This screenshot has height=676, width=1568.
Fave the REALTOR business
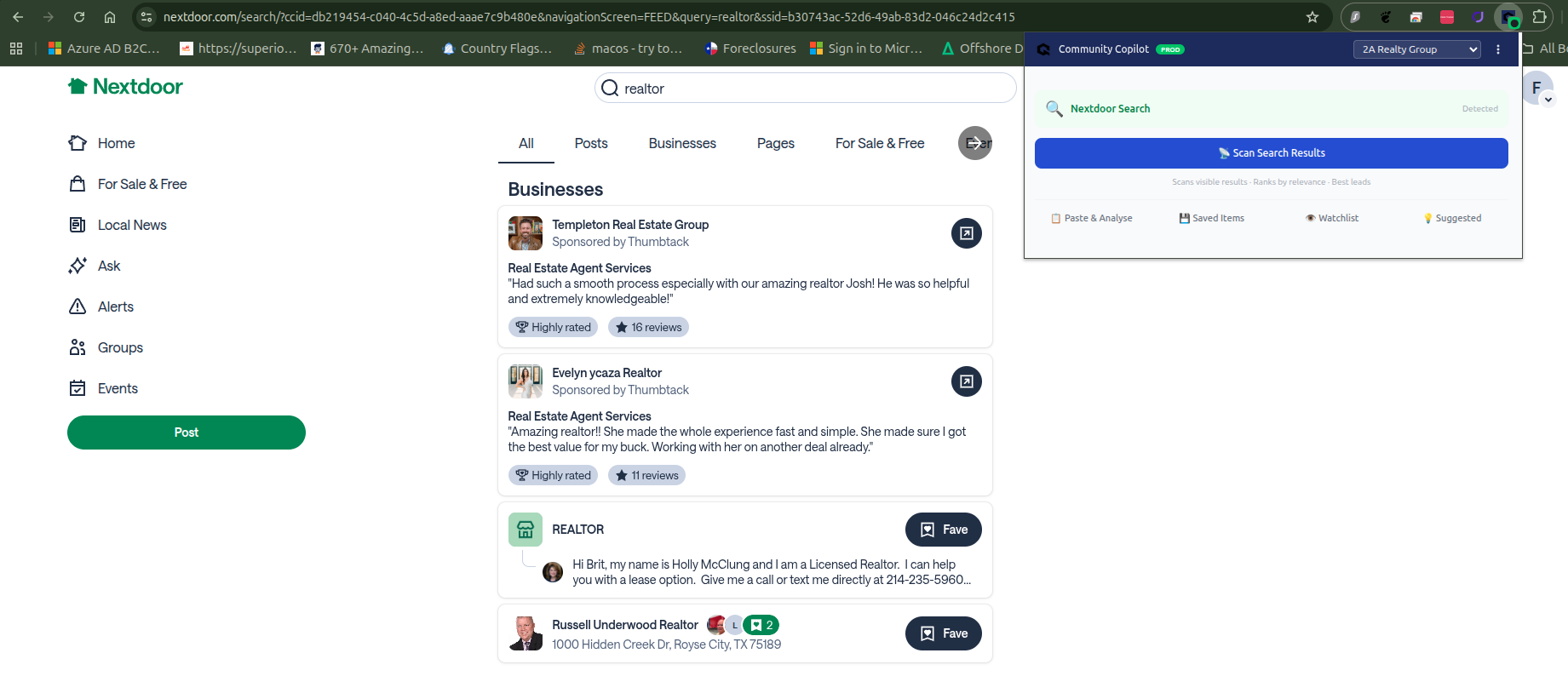(944, 530)
